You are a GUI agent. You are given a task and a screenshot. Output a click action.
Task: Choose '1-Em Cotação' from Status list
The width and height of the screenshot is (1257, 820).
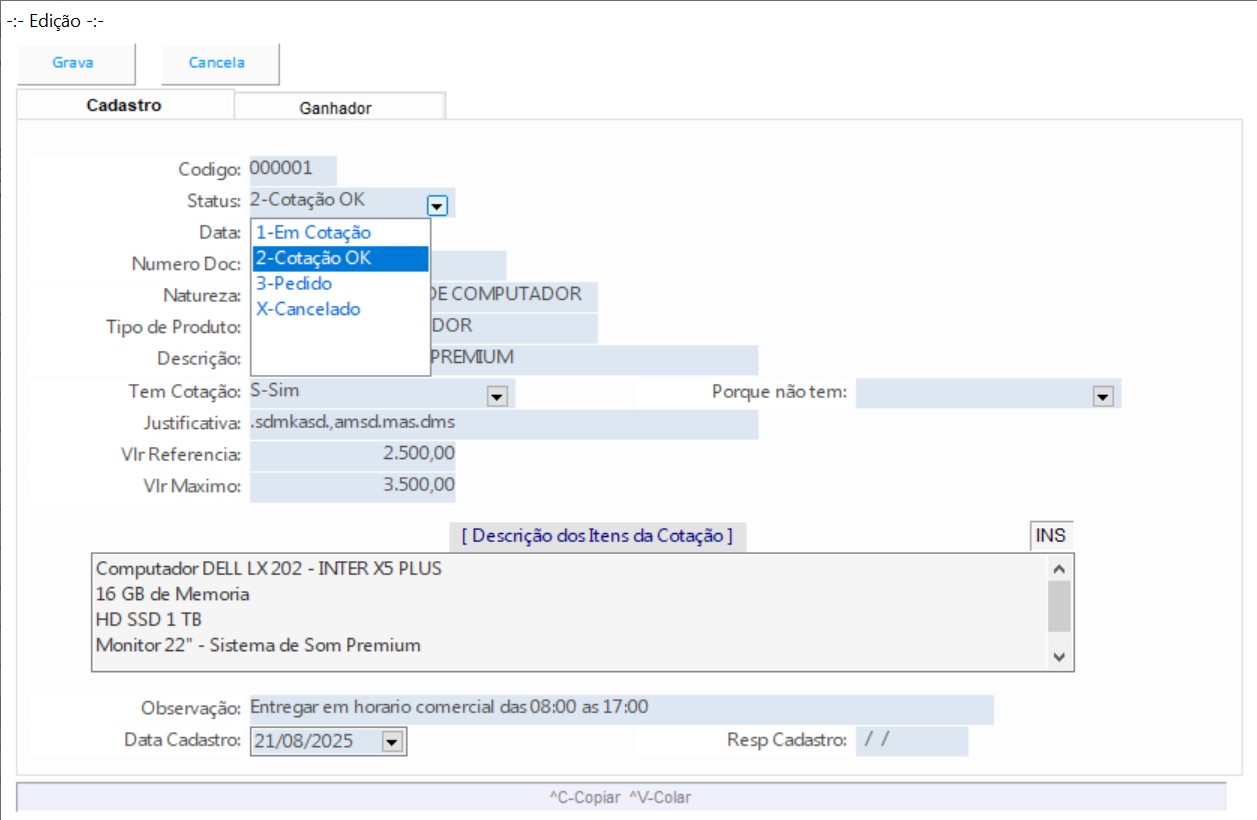(x=313, y=232)
